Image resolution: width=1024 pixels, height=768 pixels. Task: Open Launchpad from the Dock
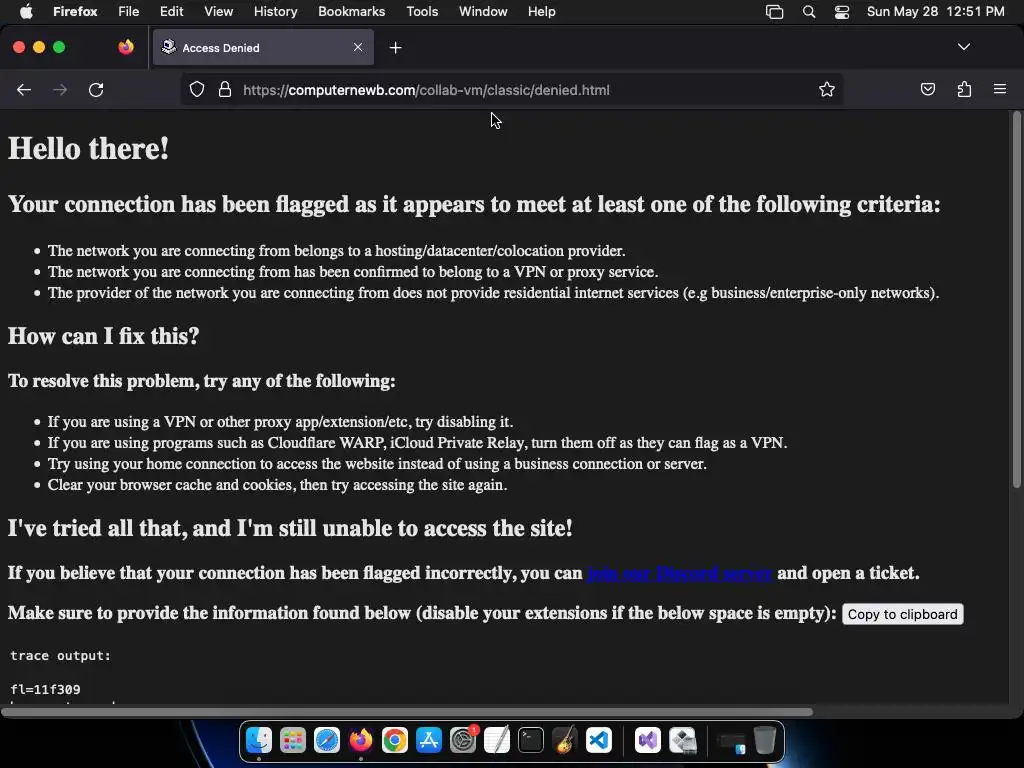click(x=293, y=740)
